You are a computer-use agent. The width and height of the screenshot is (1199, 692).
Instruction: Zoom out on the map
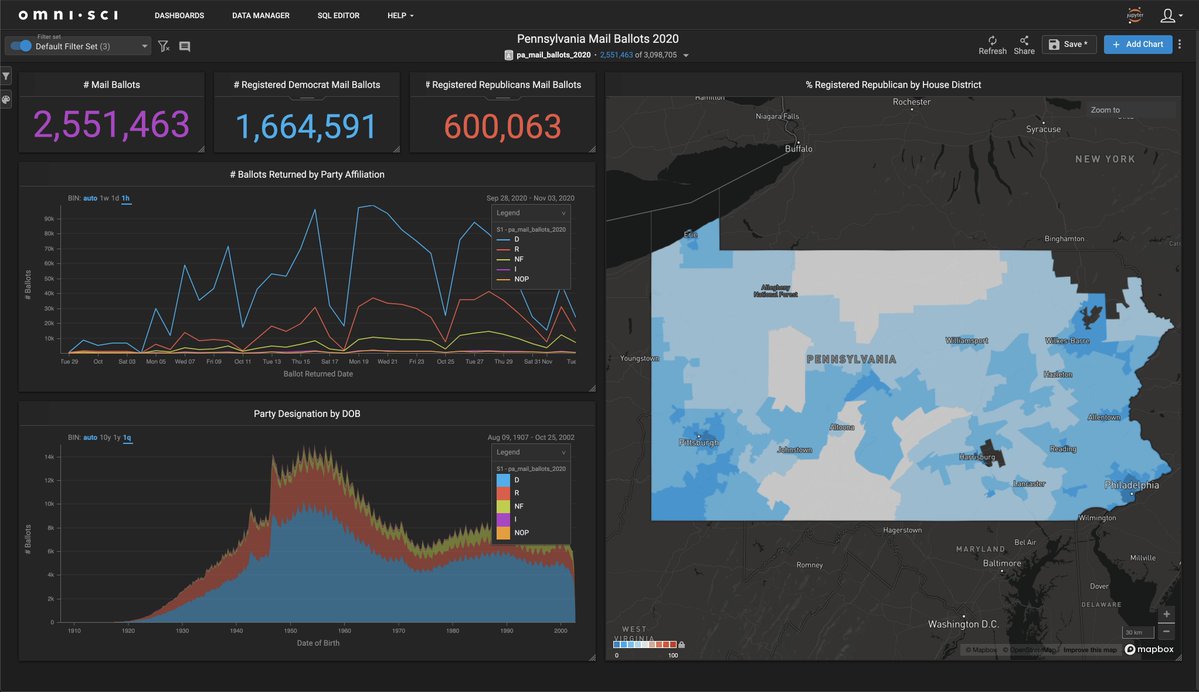1166,631
